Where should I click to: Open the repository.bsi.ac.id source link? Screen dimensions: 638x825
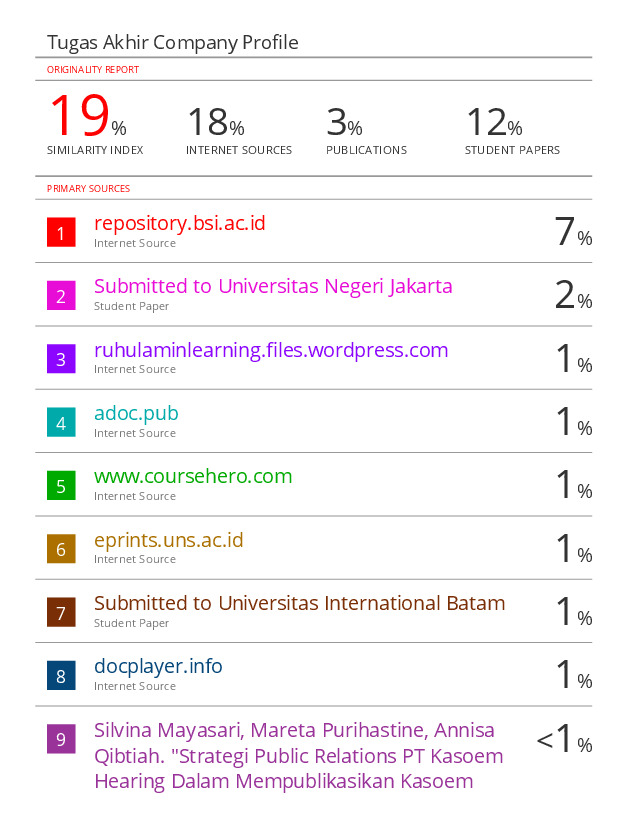coord(179,224)
